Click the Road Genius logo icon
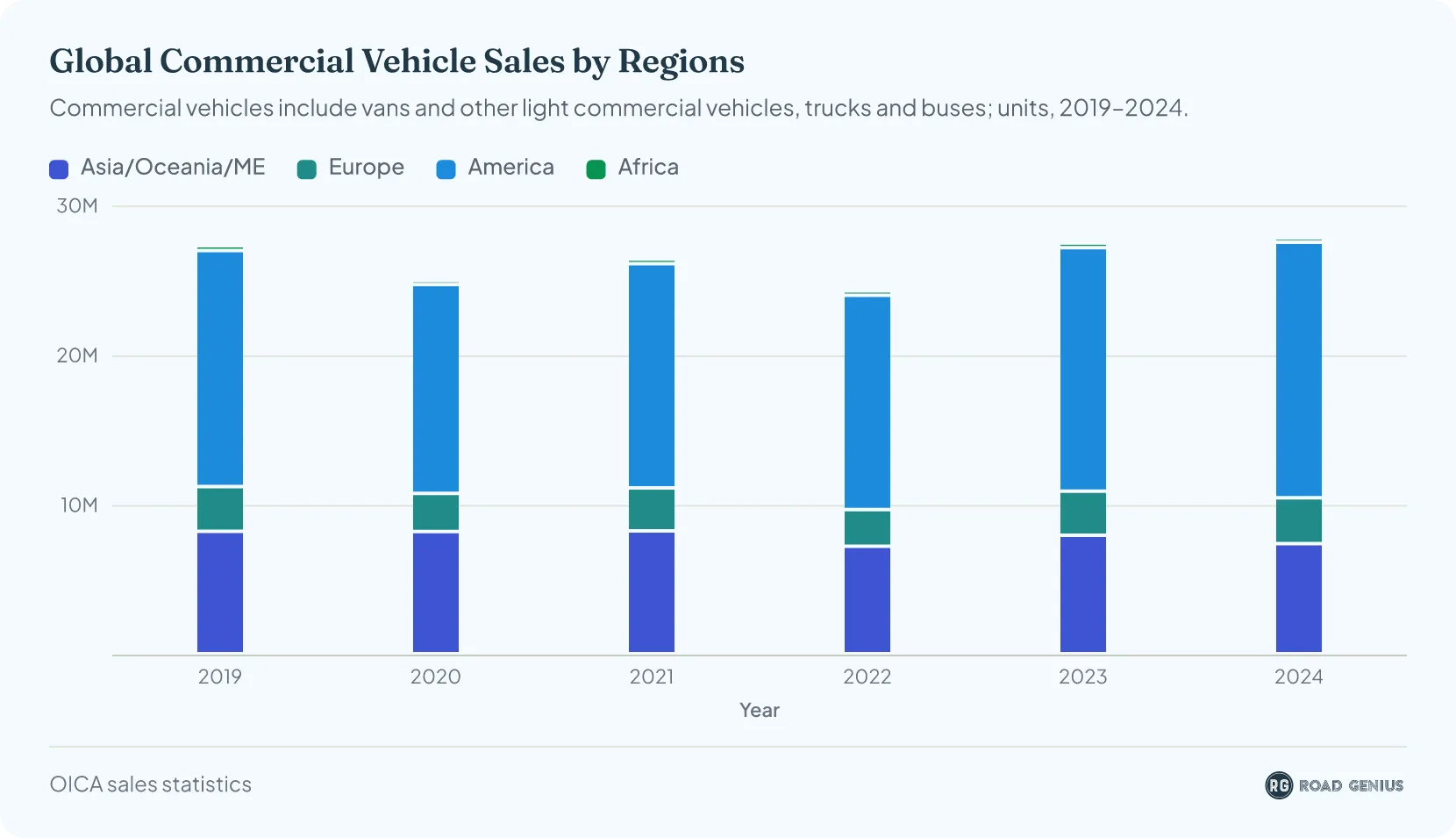The width and height of the screenshot is (1456, 838). (1279, 785)
